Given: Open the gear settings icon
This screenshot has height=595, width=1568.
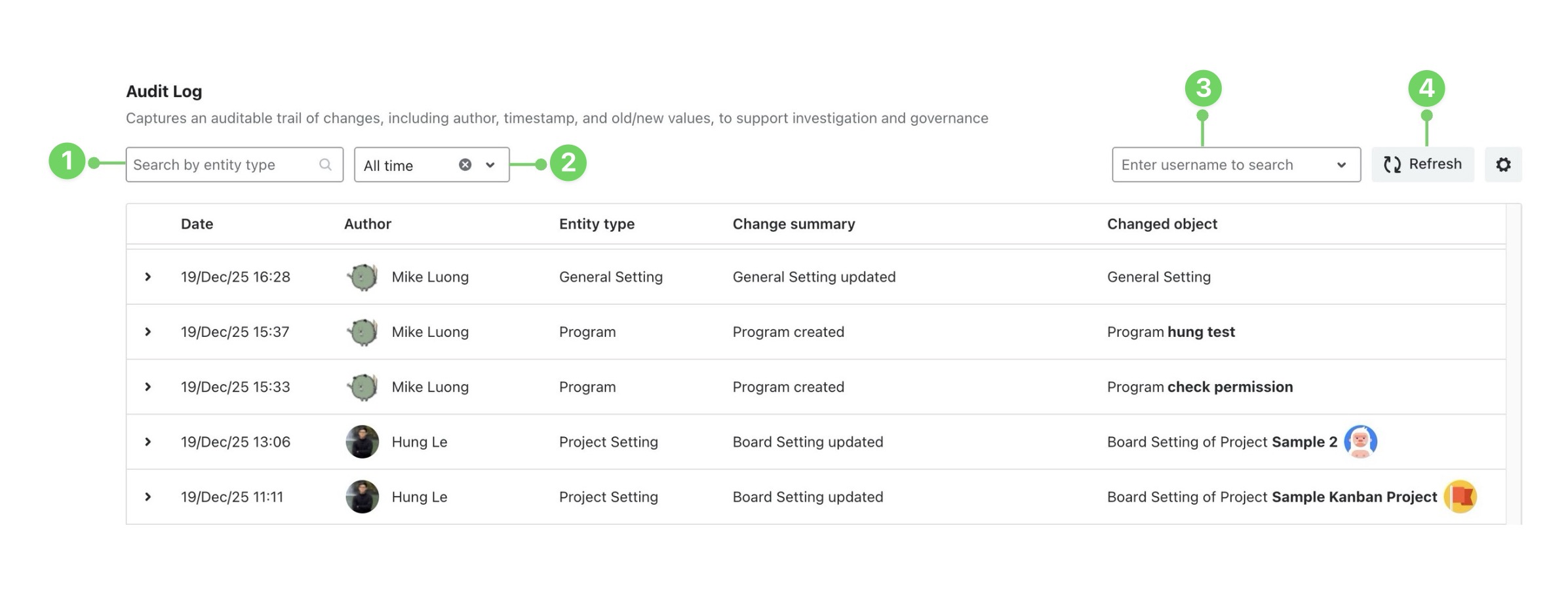Looking at the screenshot, I should [x=1503, y=164].
